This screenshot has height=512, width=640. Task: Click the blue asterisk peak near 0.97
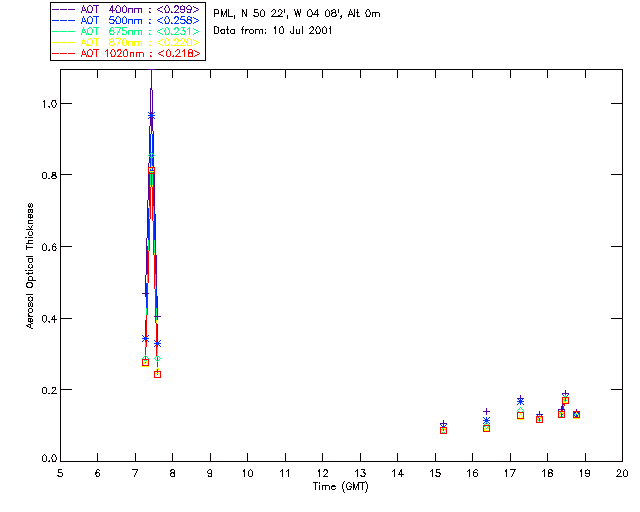tap(151, 116)
